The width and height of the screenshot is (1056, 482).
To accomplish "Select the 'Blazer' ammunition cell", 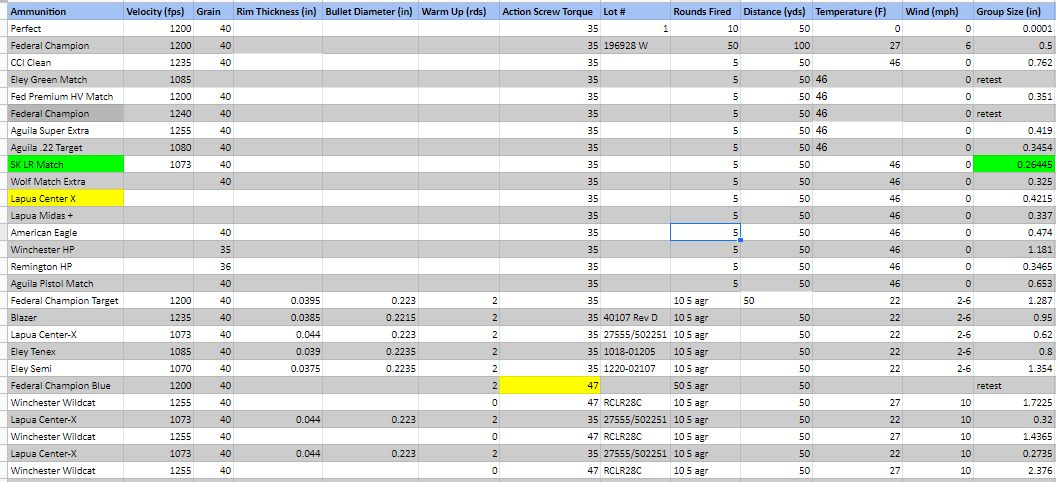I will point(67,317).
